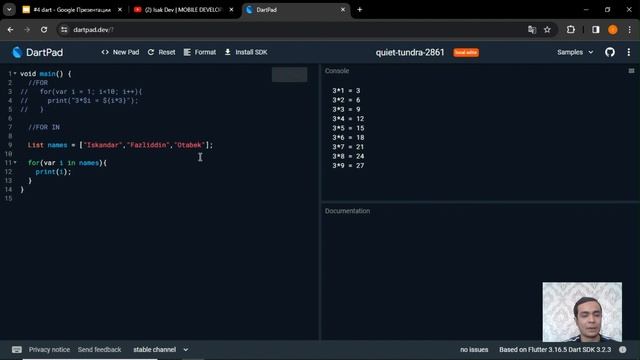Close the DartPad browser tab
The height and width of the screenshot is (360, 640).
click(x=343, y=10)
